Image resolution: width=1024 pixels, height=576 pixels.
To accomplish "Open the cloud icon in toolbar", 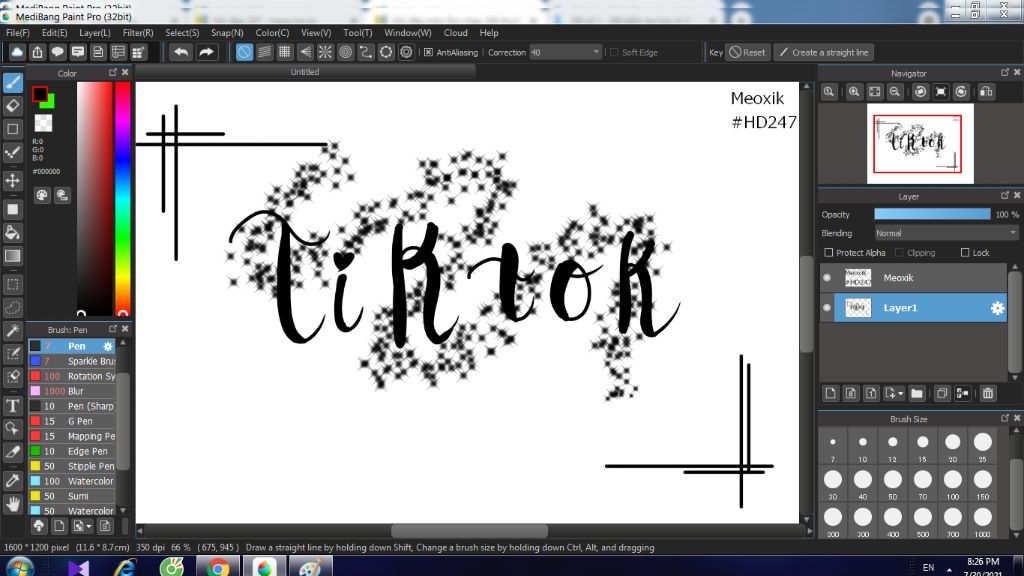I will pos(17,52).
